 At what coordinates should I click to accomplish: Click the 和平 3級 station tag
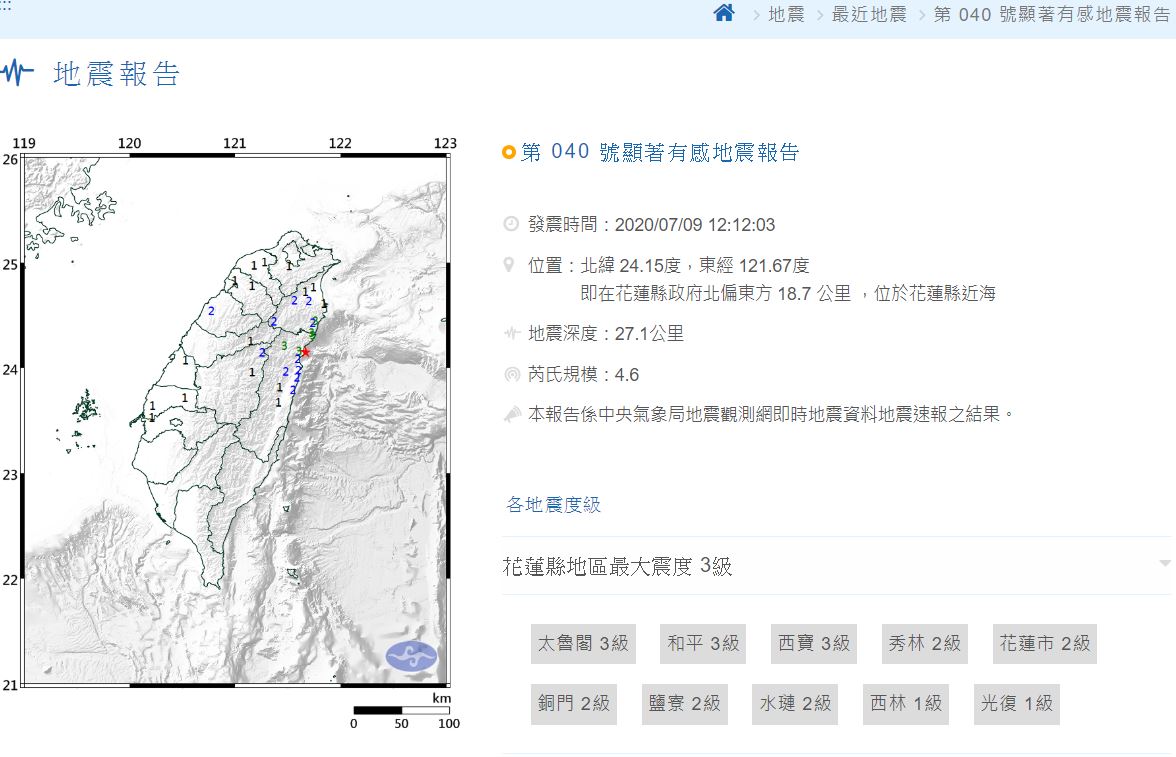point(703,643)
